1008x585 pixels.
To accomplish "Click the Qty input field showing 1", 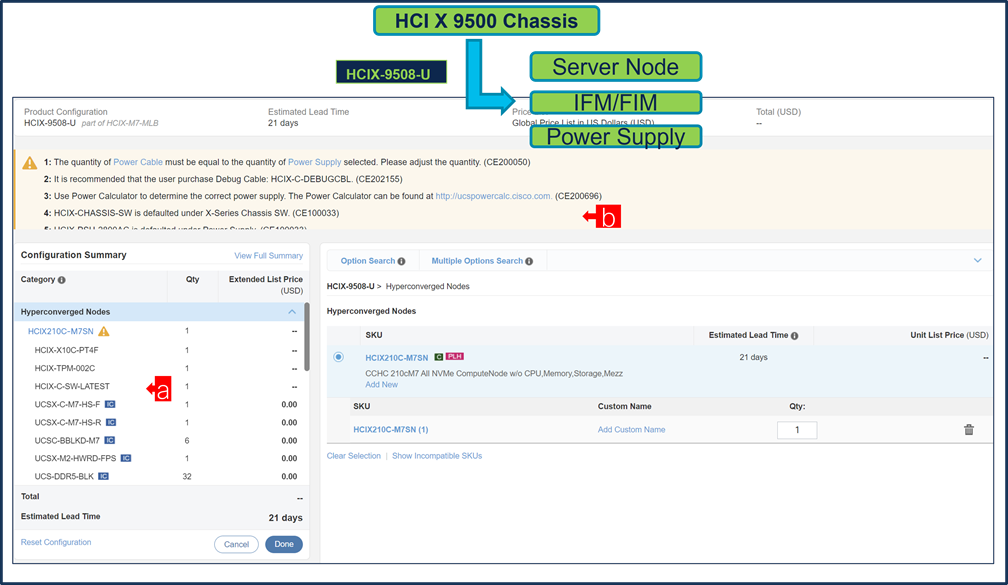I will click(x=797, y=430).
